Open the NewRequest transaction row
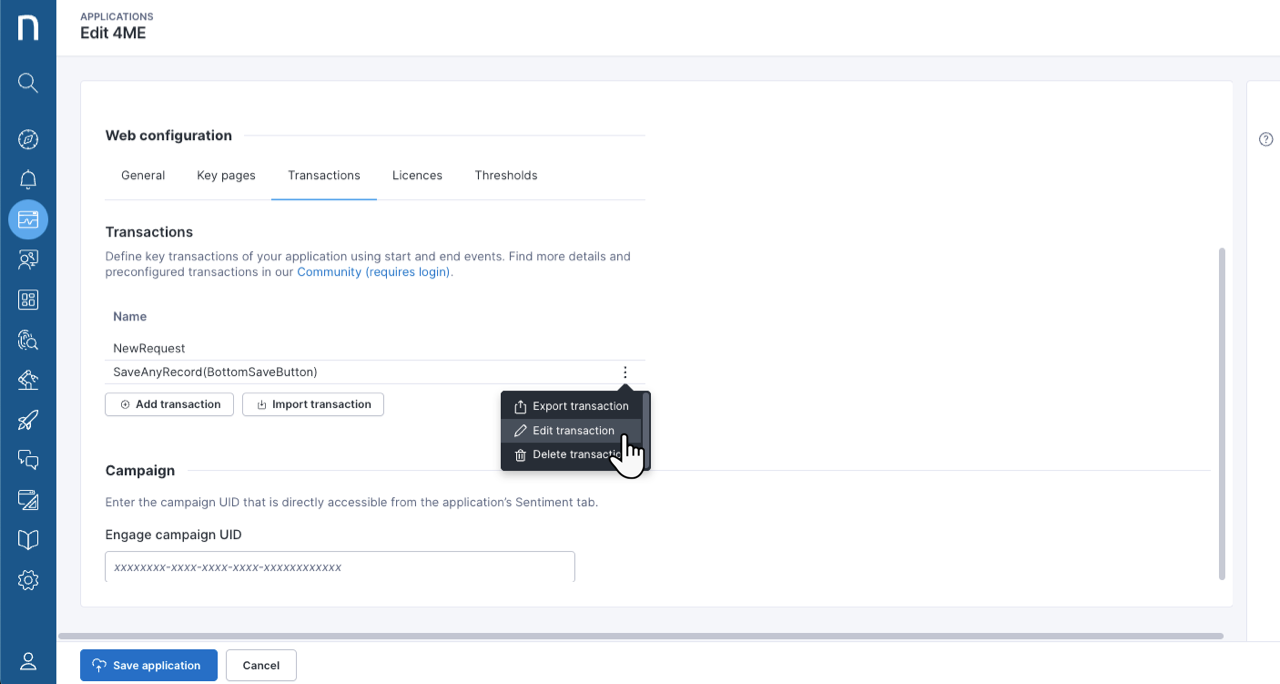 click(x=148, y=348)
